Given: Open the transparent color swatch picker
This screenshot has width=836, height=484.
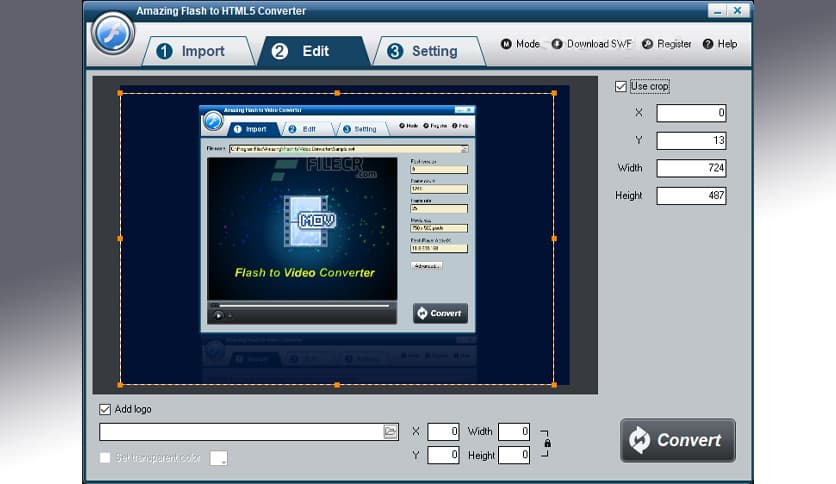Looking at the screenshot, I should 219,458.
